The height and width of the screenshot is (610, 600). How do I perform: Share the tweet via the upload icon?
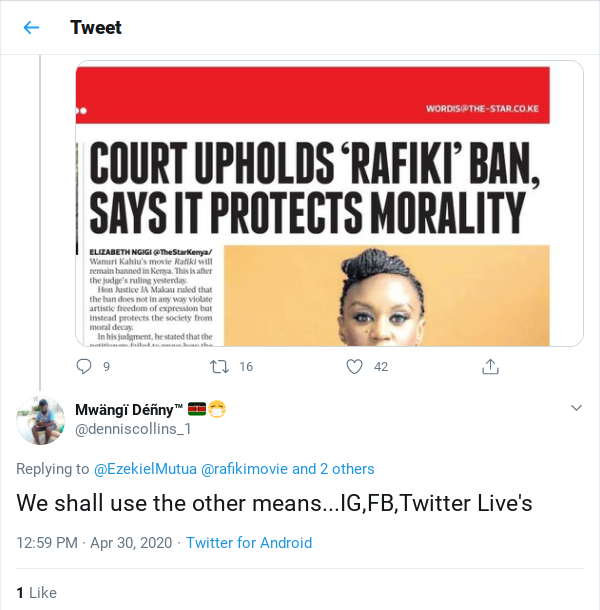(x=490, y=366)
